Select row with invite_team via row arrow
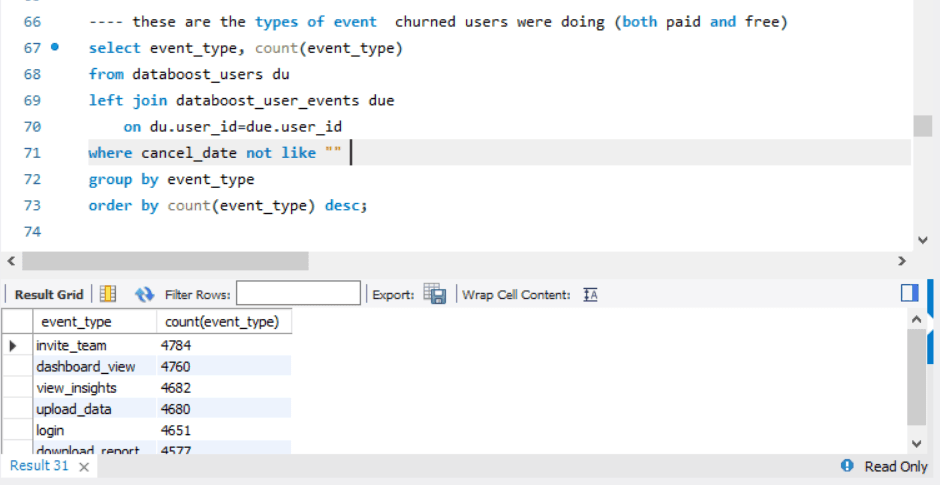 (x=14, y=345)
